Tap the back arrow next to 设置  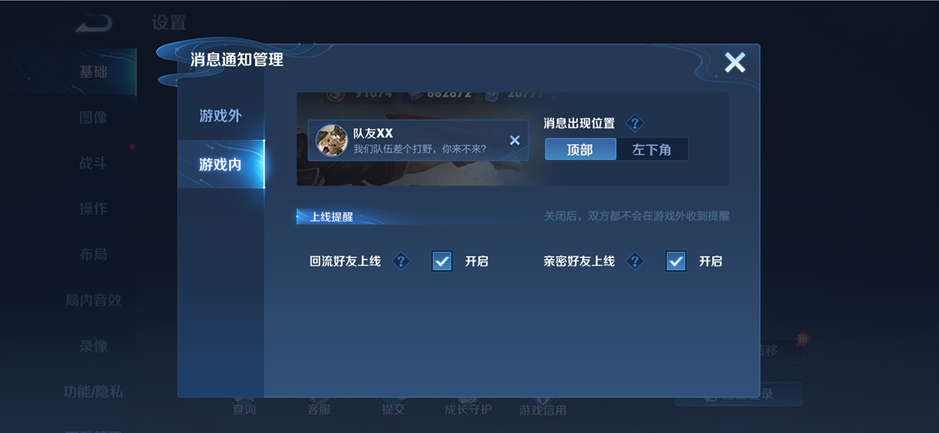click(93, 23)
